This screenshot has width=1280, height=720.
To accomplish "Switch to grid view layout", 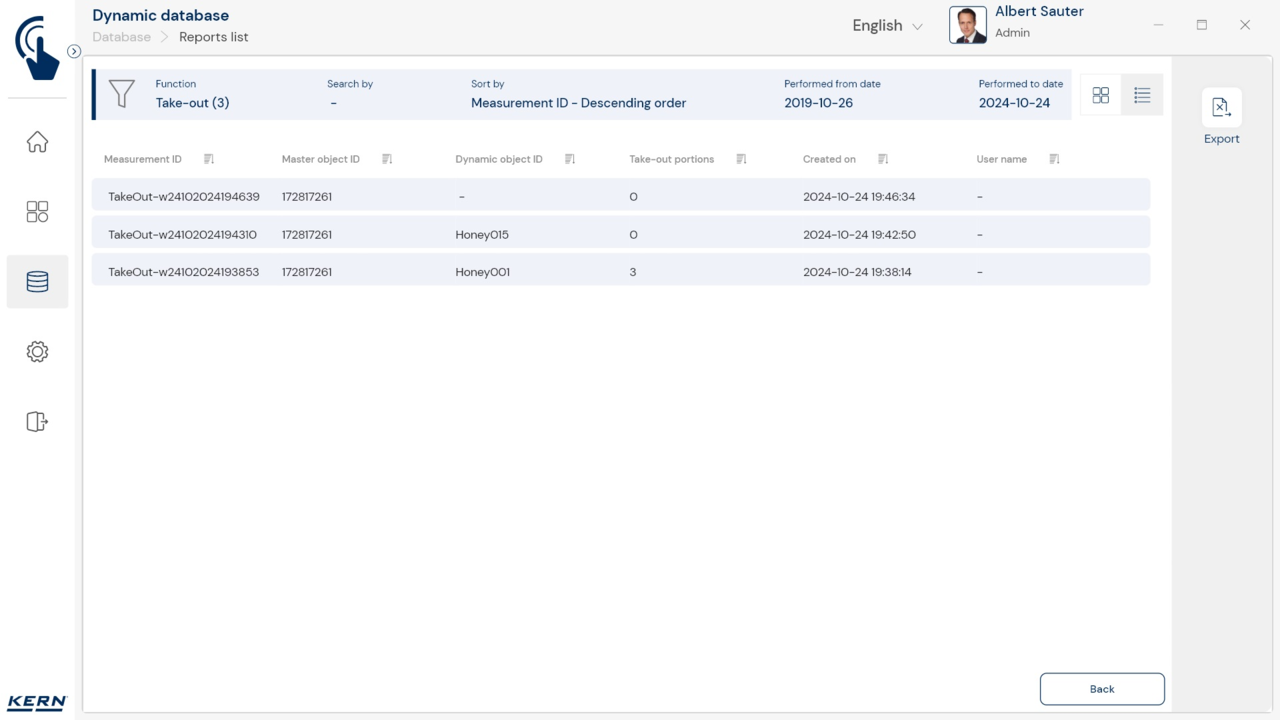I will pos(1101,95).
